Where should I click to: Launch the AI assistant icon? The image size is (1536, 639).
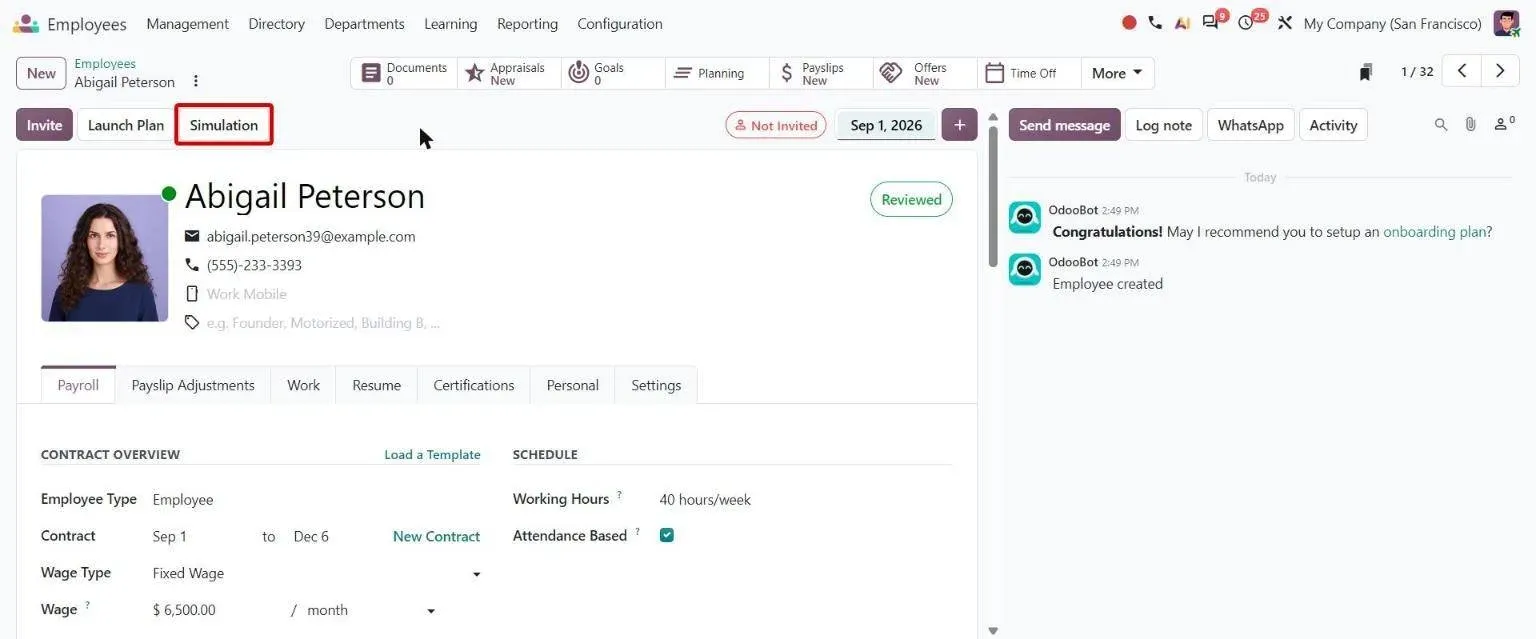click(1182, 23)
